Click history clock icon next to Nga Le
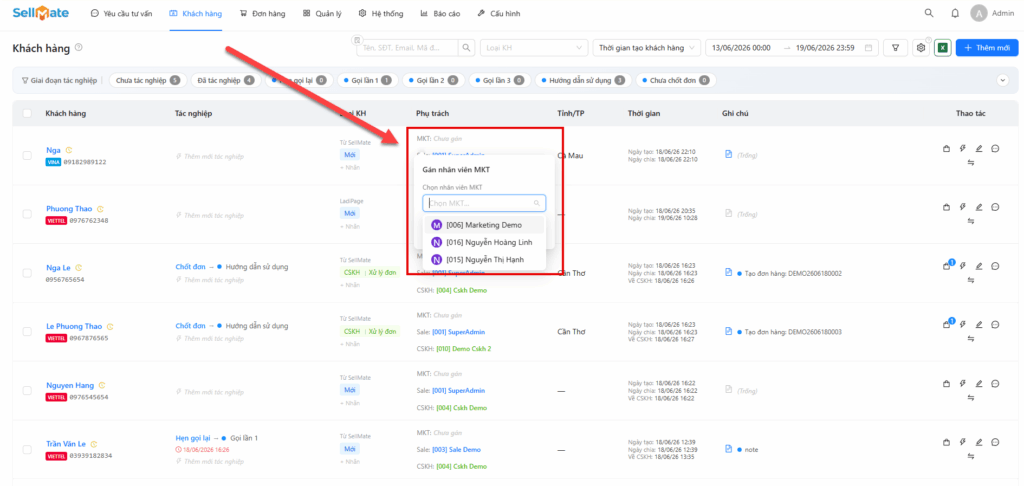 click(78, 267)
